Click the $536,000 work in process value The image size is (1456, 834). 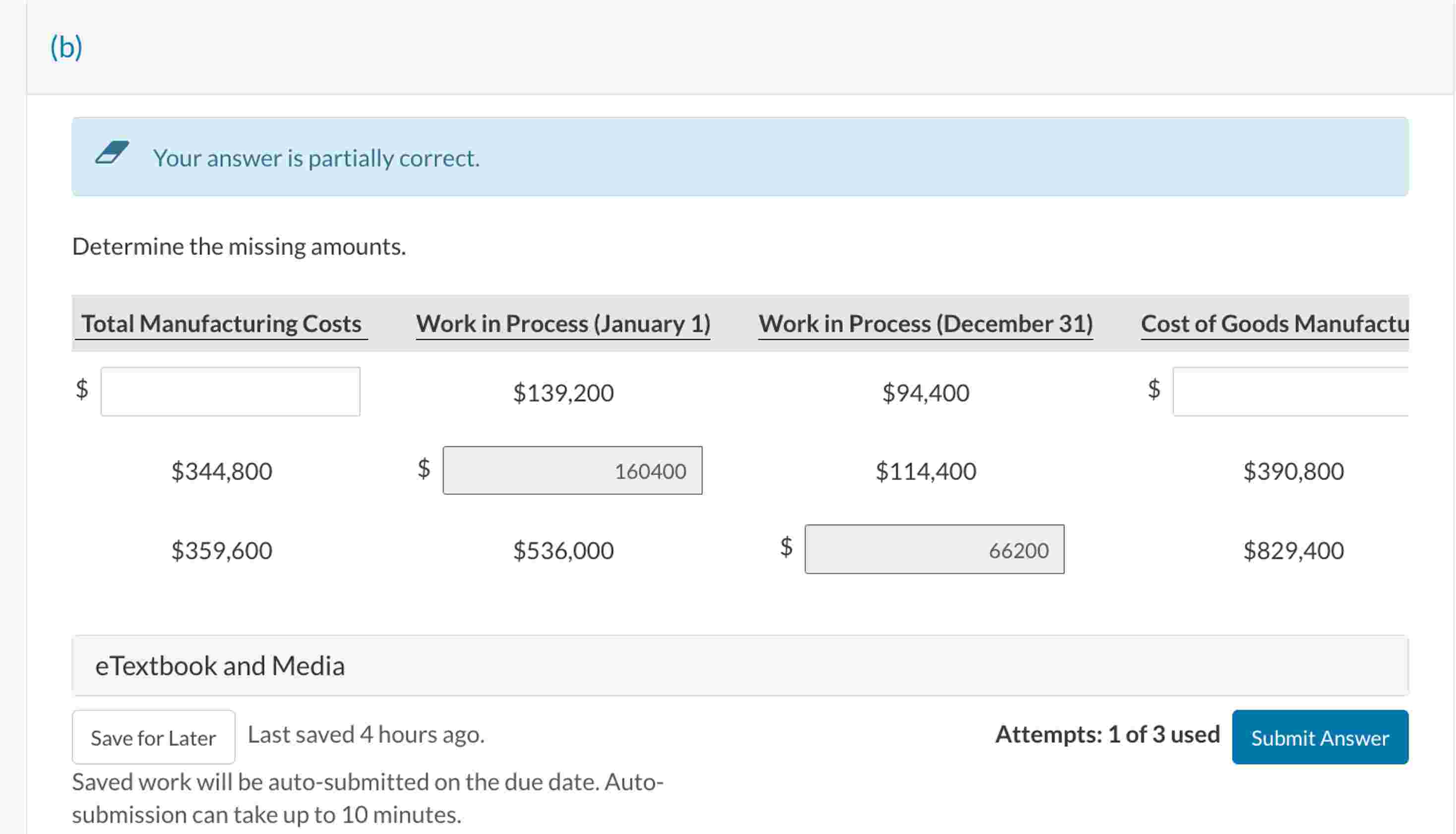pos(563,550)
